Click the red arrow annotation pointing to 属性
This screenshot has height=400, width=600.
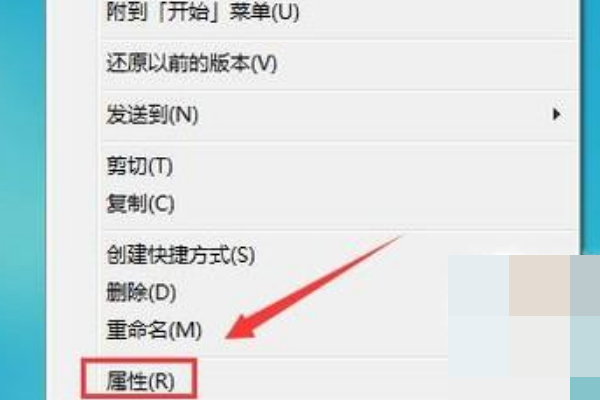(312, 287)
